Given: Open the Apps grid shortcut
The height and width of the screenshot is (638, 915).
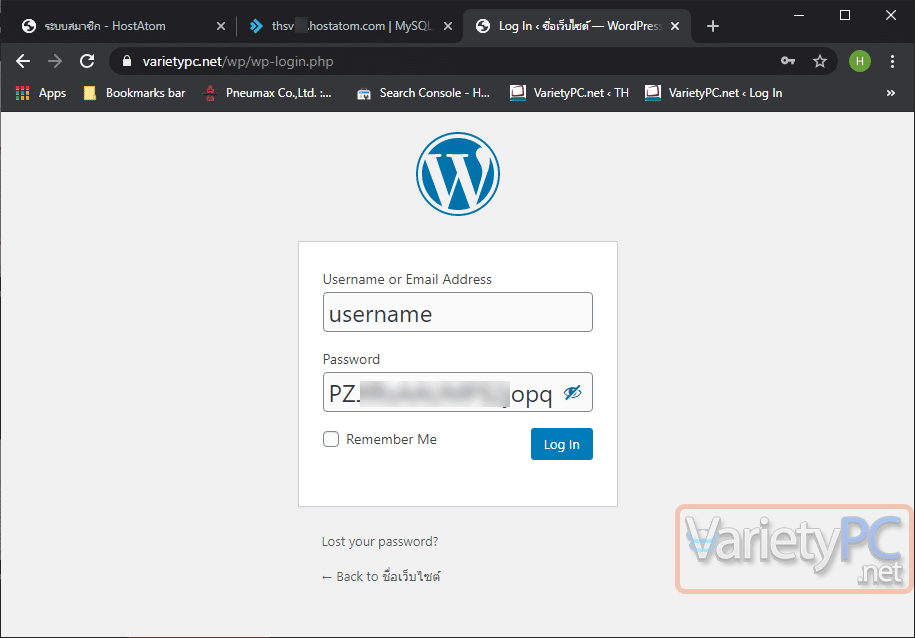Looking at the screenshot, I should [41, 93].
